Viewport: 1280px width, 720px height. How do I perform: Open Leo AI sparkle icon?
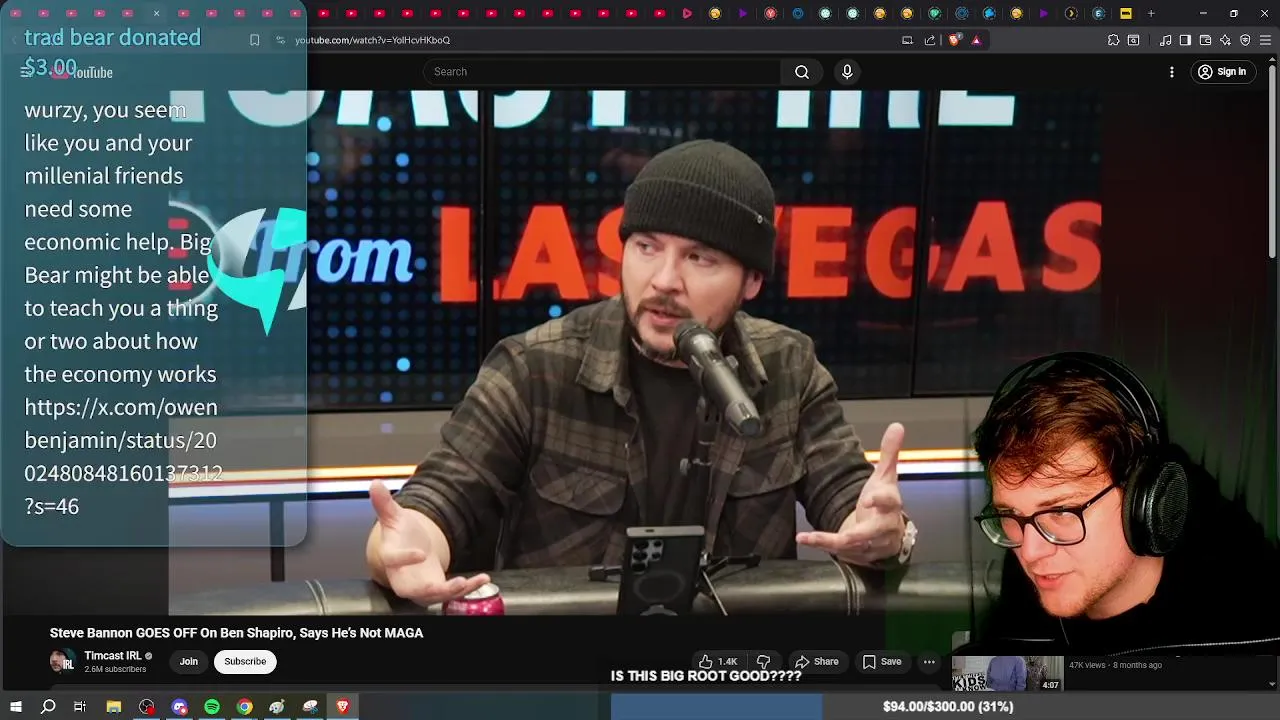(x=1225, y=40)
